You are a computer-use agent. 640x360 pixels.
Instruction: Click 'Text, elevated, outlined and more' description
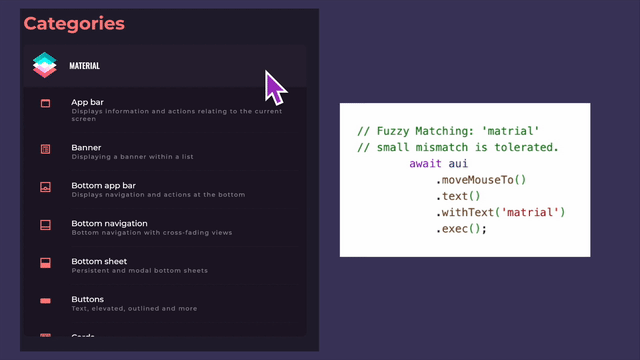(134, 309)
